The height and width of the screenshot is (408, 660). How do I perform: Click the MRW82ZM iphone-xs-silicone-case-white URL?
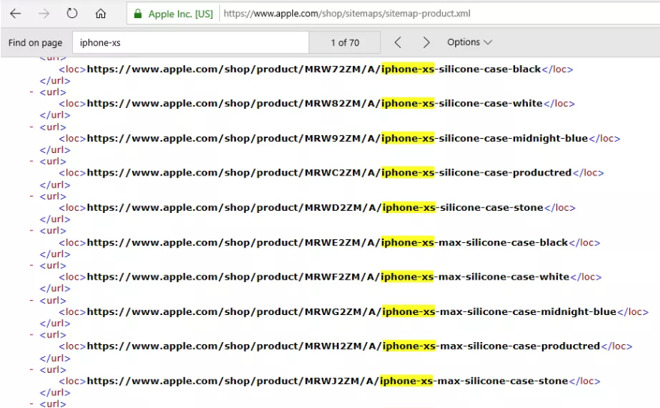(x=314, y=104)
